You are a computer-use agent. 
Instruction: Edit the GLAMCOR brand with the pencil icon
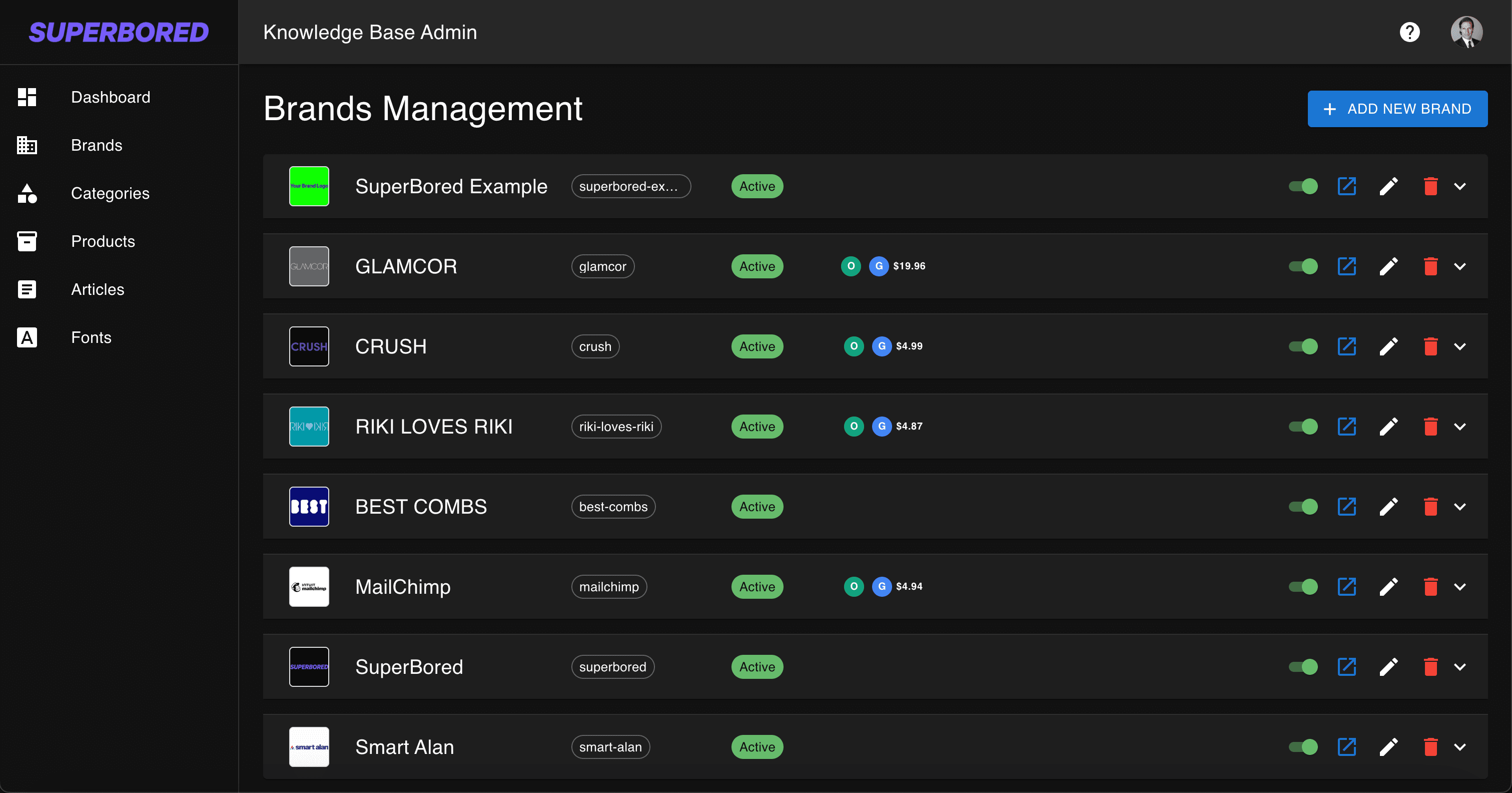1389,266
